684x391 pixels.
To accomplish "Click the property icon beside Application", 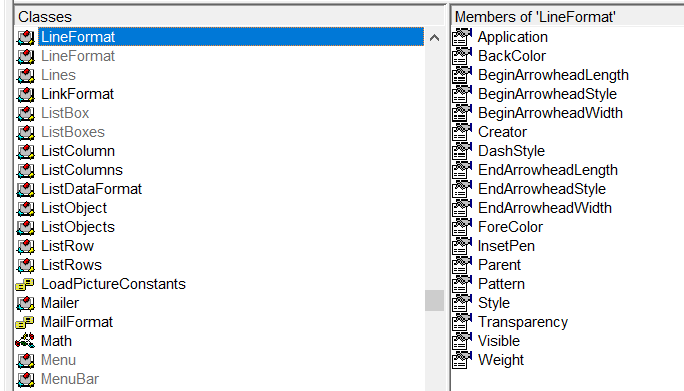I will 462,37.
